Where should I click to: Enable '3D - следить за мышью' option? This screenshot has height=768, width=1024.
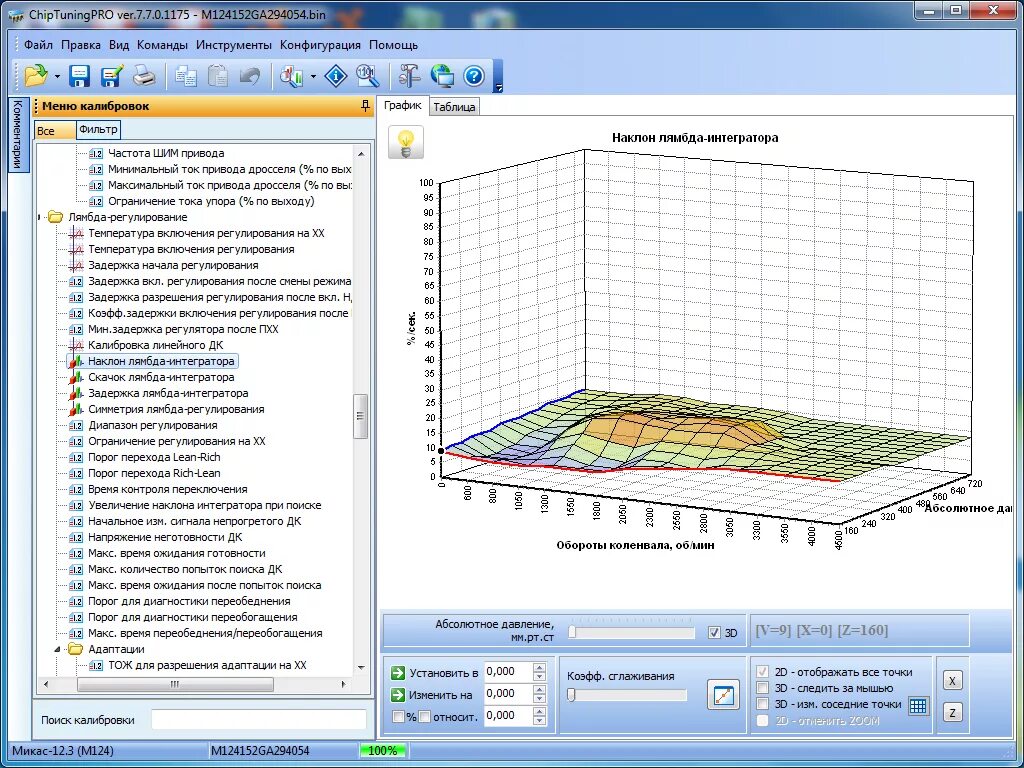[761, 687]
